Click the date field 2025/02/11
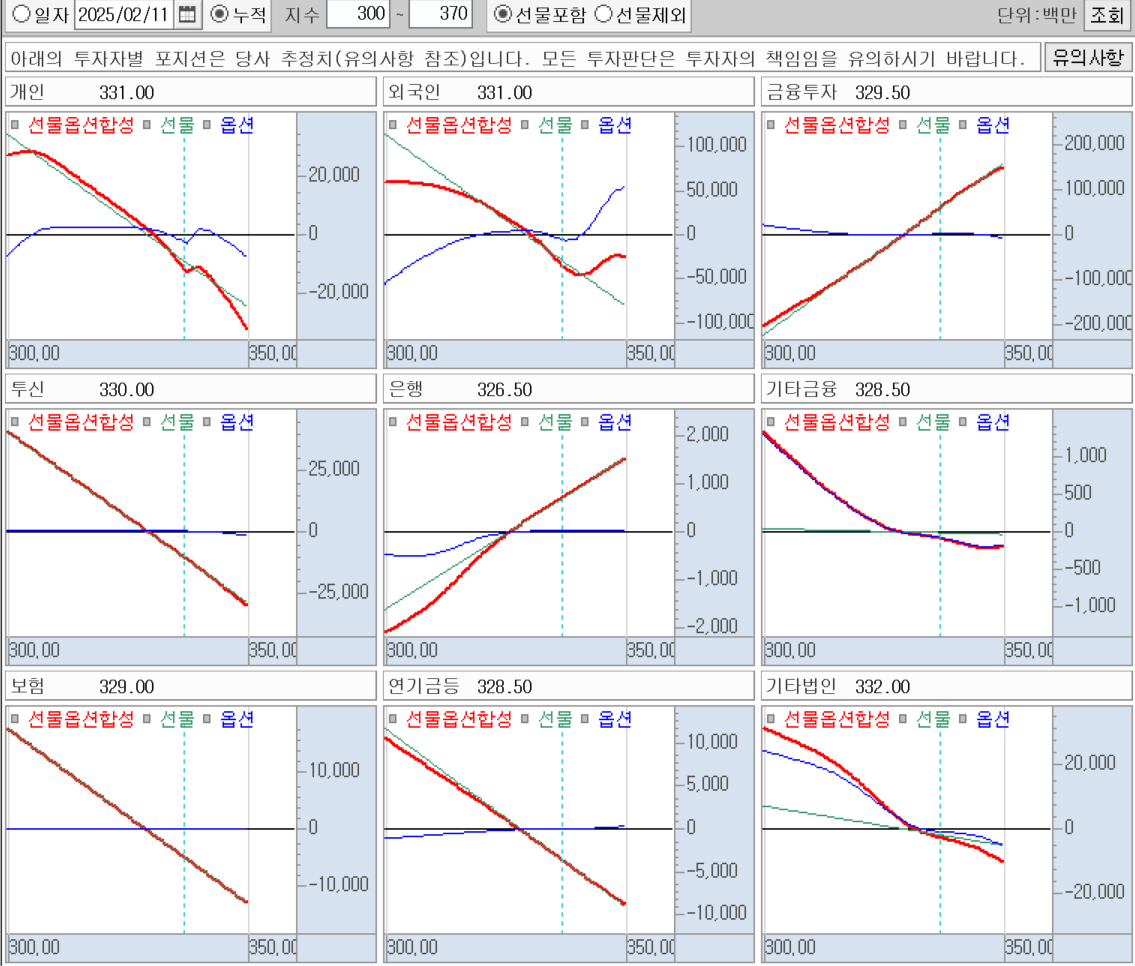The image size is (1135, 966). pyautogui.click(x=124, y=14)
